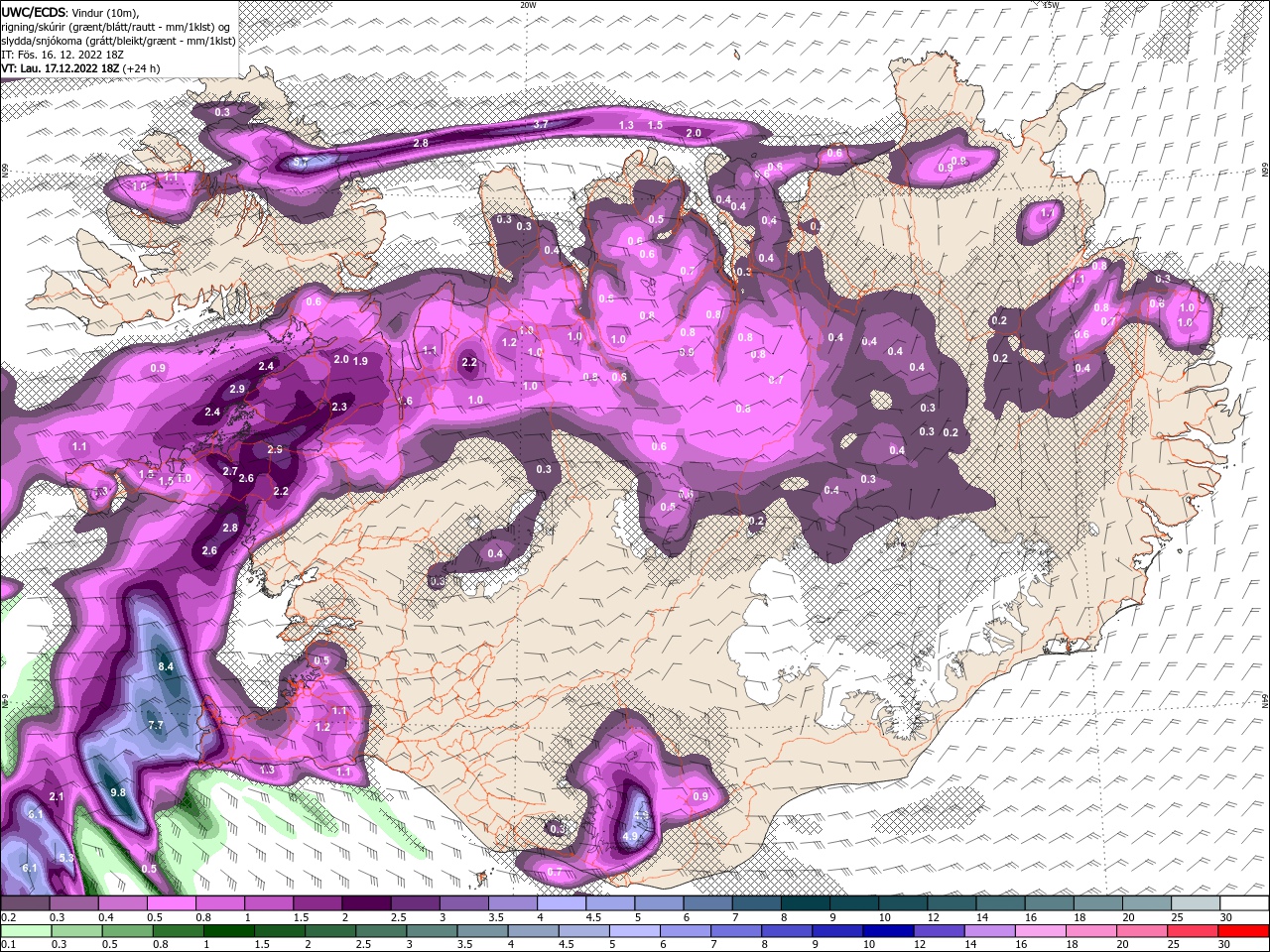Click the dark teal snow-scale swatch between 8 and 9
The height and width of the screenshot is (952, 1270).
pos(806,903)
